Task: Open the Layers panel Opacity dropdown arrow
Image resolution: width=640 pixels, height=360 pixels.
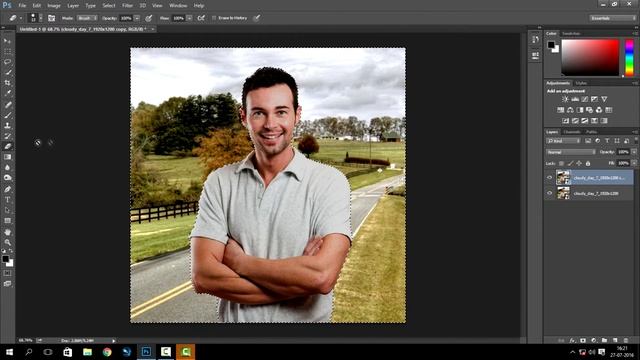Action: pyautogui.click(x=634, y=152)
